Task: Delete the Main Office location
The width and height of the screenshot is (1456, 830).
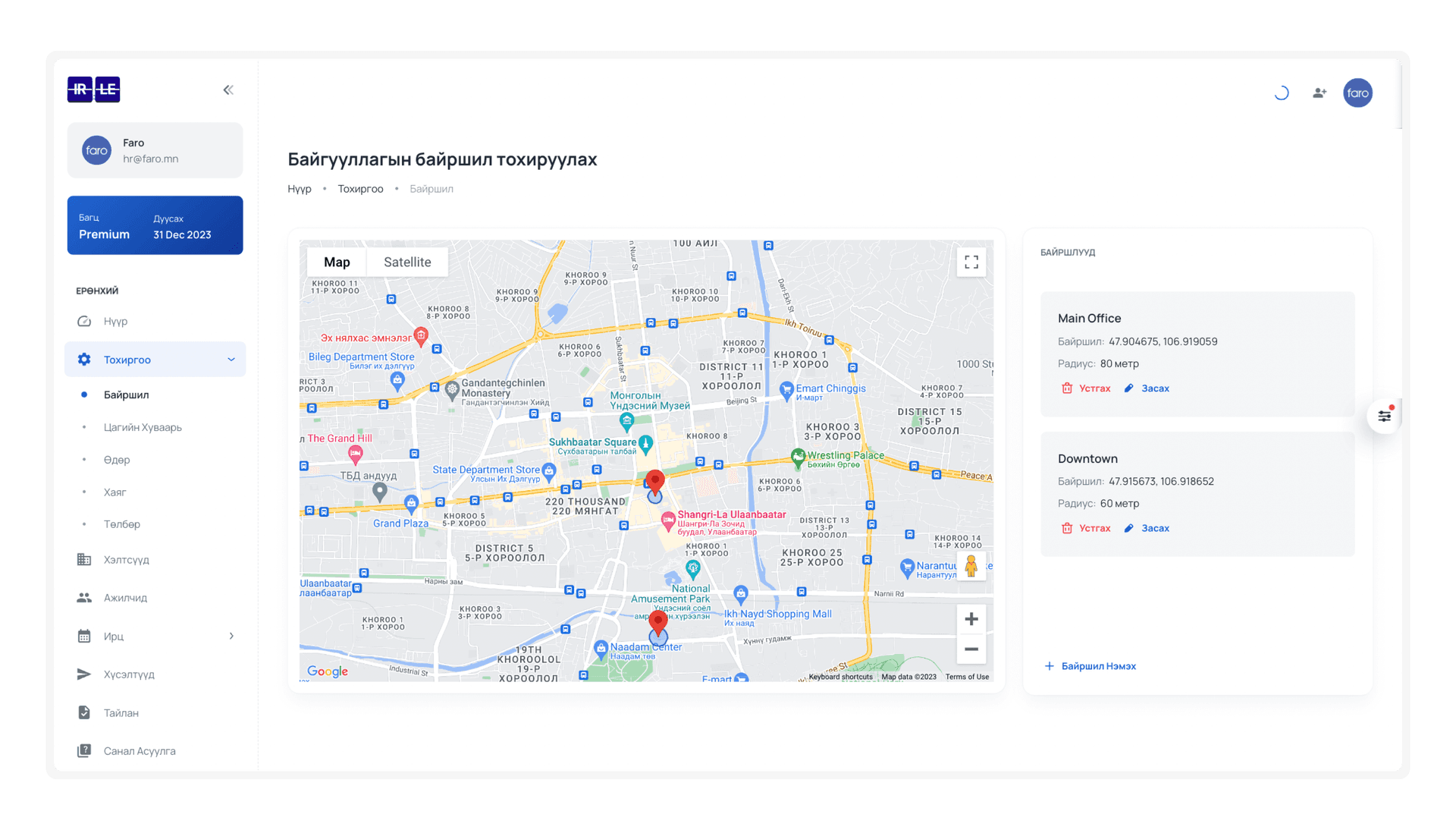Action: click(1086, 388)
